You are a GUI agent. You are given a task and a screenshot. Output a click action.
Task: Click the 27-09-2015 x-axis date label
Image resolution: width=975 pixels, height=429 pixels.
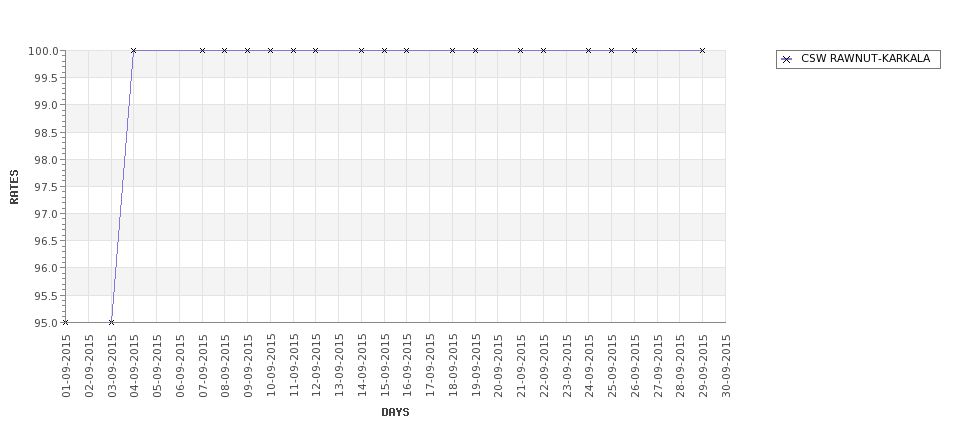(x=657, y=366)
